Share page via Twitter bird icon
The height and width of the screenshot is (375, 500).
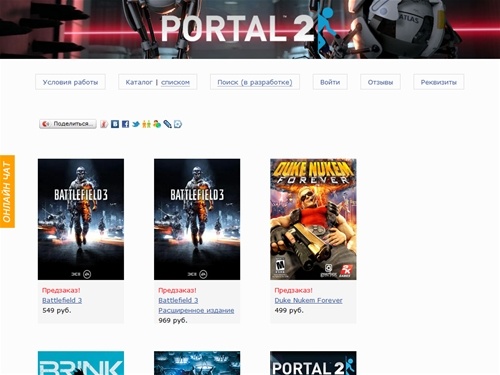(136, 124)
